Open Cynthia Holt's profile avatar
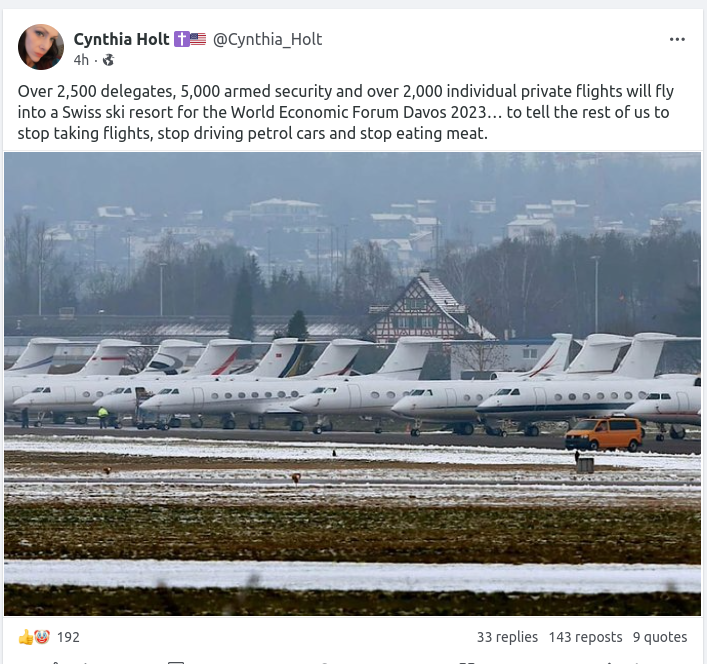Screen dimensions: 707x664 pyautogui.click(x=41, y=47)
